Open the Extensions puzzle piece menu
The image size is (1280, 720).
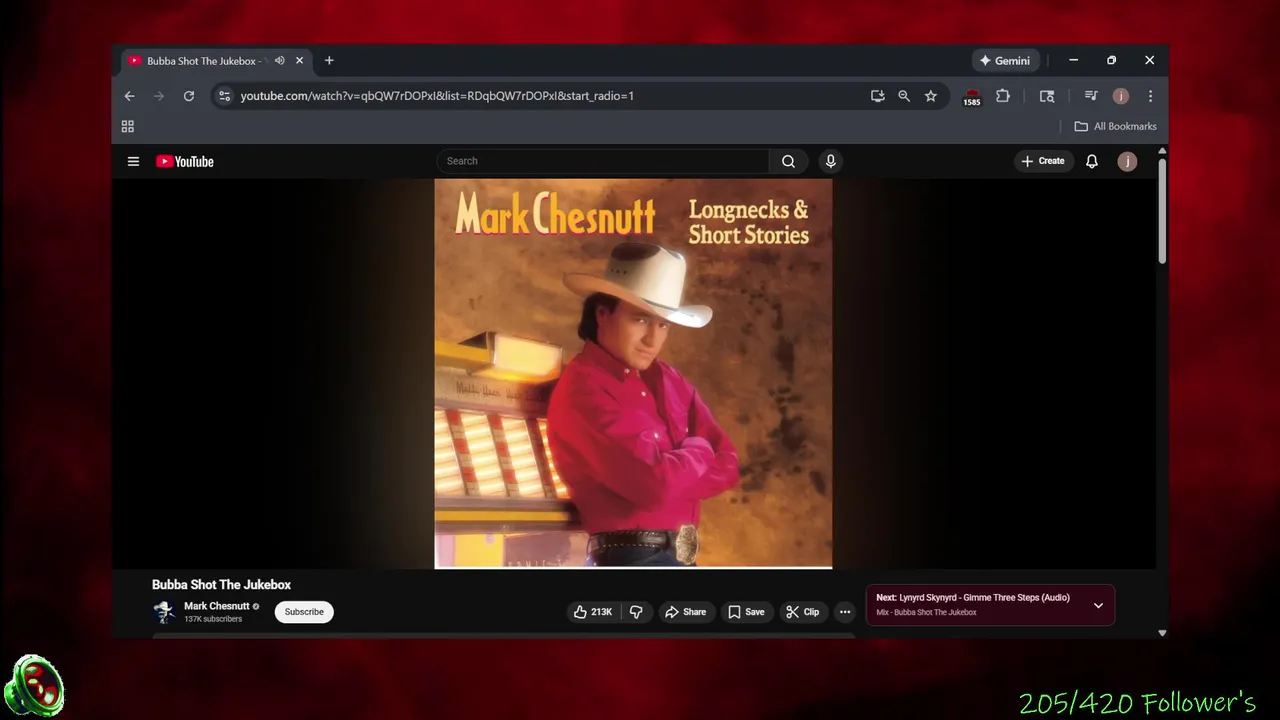(1003, 96)
